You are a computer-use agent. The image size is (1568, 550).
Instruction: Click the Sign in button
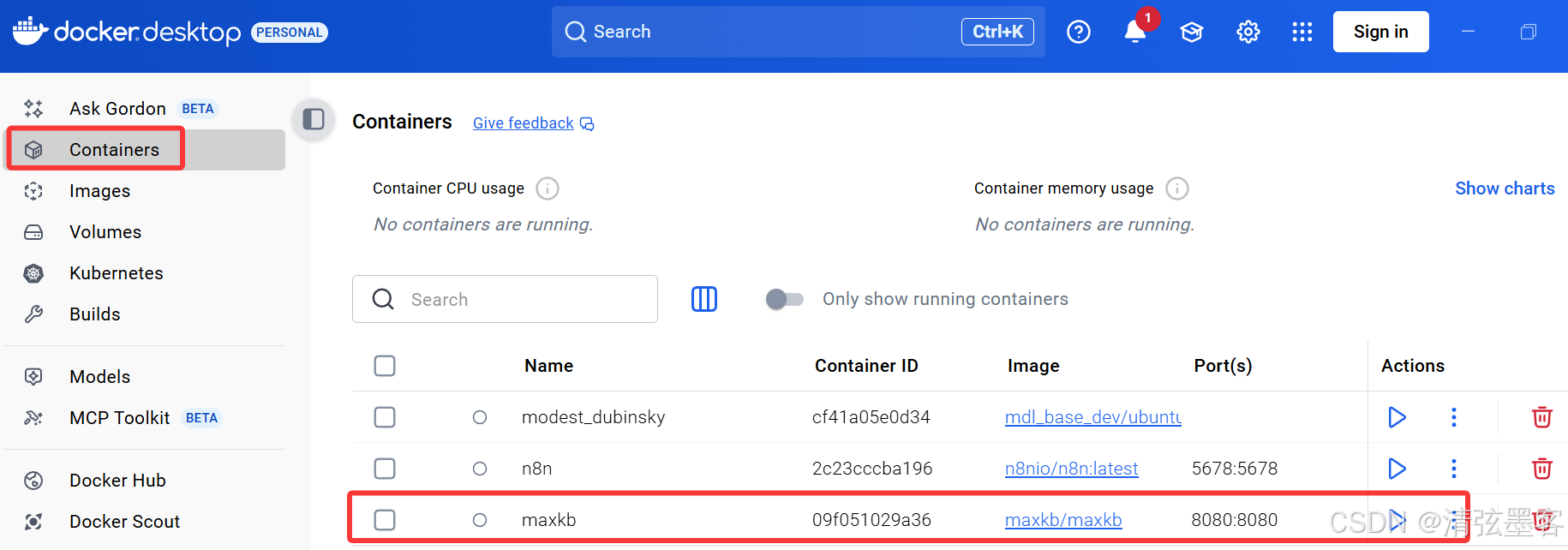coord(1380,32)
